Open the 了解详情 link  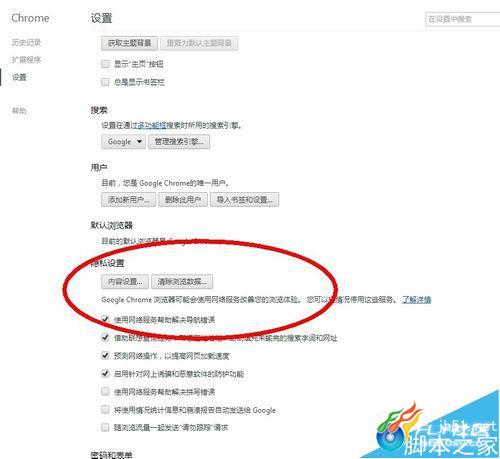pyautogui.click(x=416, y=299)
